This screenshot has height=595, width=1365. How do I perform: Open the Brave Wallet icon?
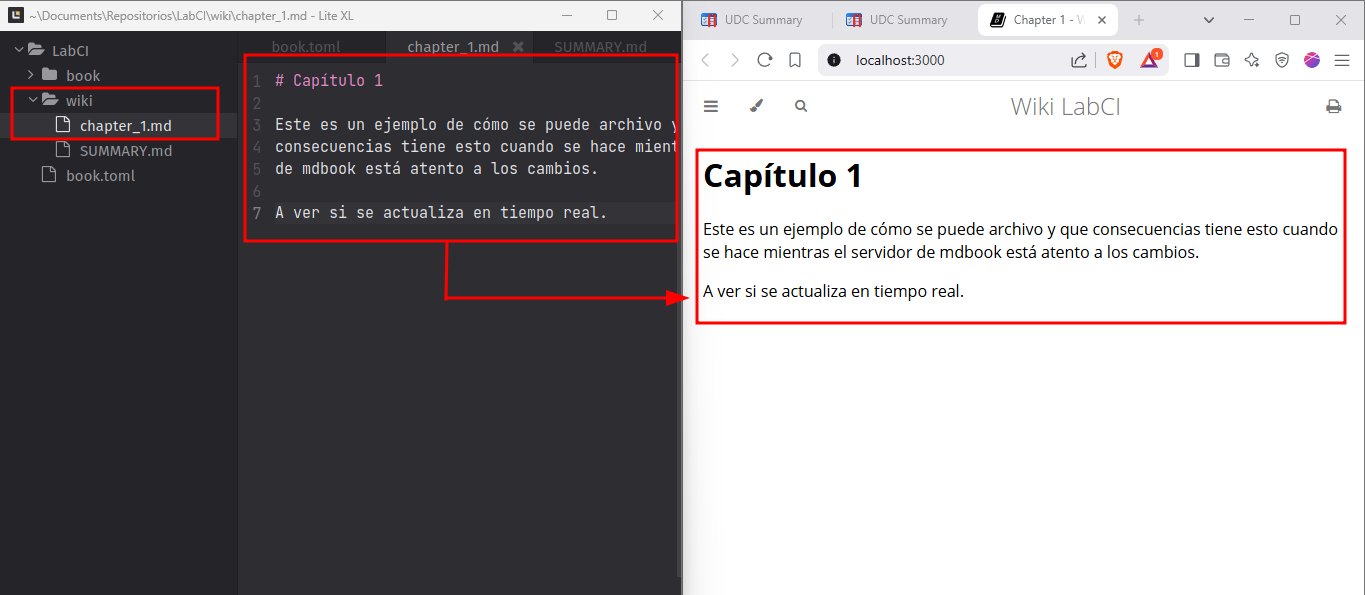1222,60
